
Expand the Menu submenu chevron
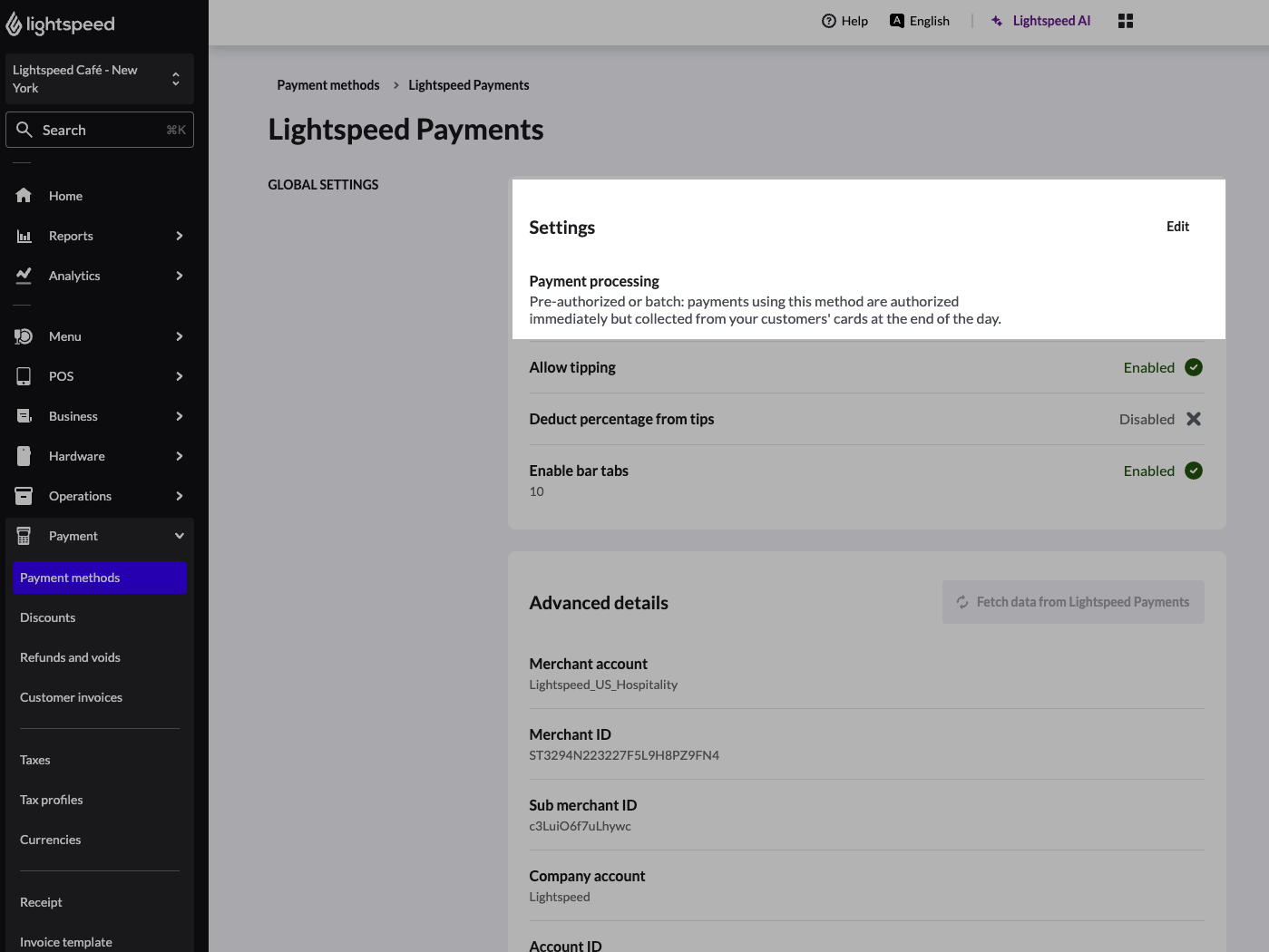180,336
